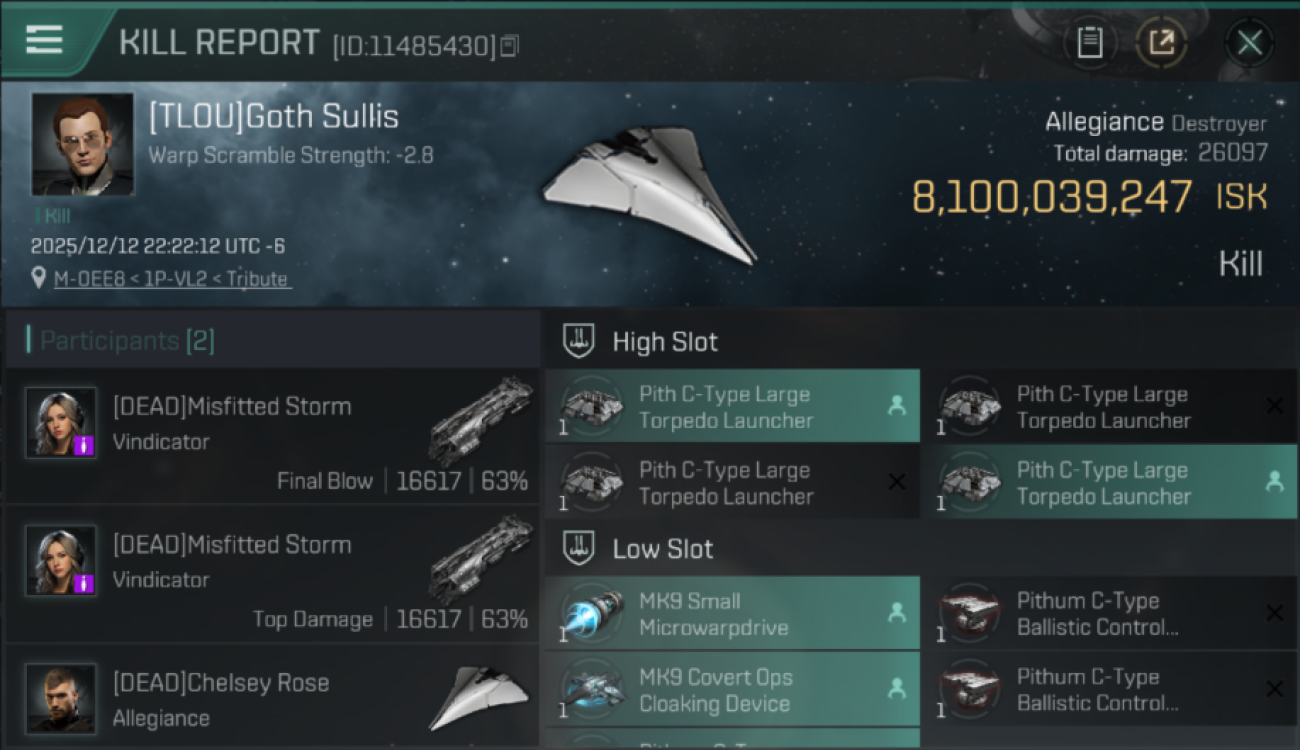View Goth Sullis character portrait
This screenshot has width=1300, height=750.
82,144
